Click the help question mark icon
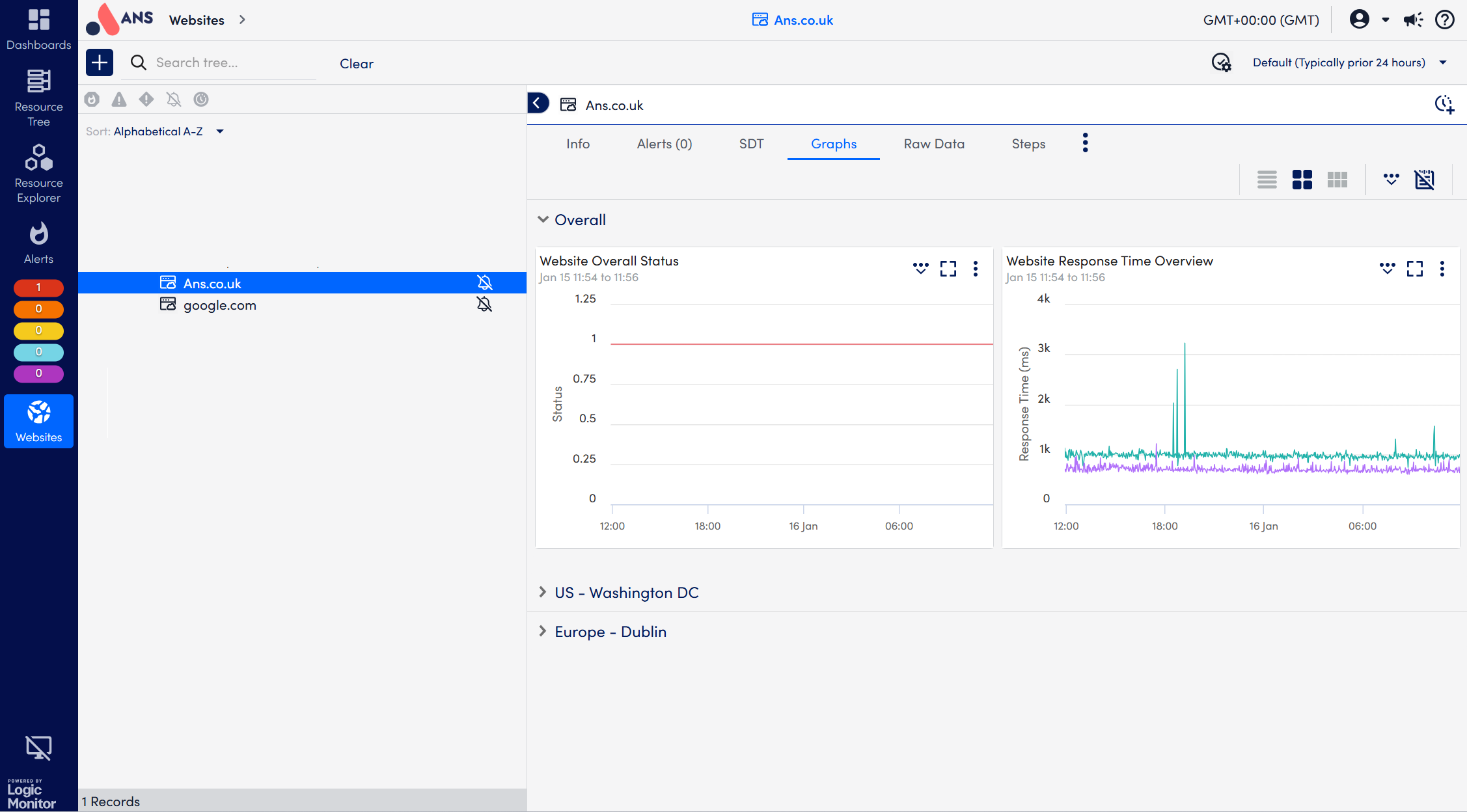Screen dimensions: 1467x812 click(1444, 20)
